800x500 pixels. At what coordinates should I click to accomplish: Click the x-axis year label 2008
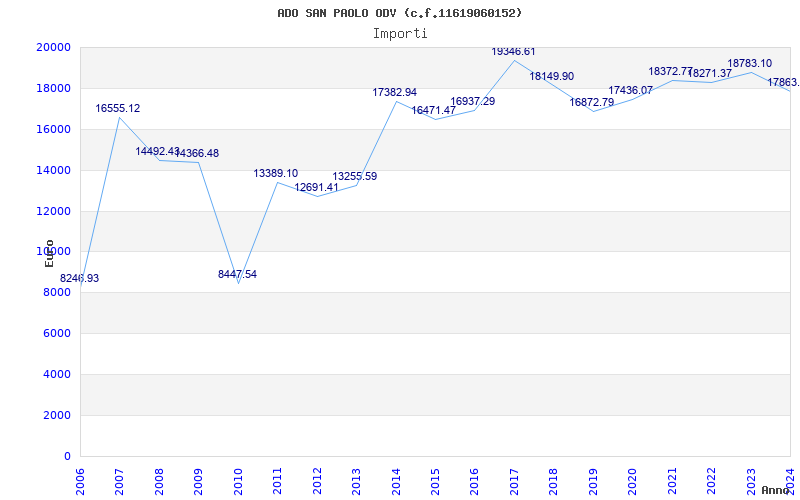[159, 481]
